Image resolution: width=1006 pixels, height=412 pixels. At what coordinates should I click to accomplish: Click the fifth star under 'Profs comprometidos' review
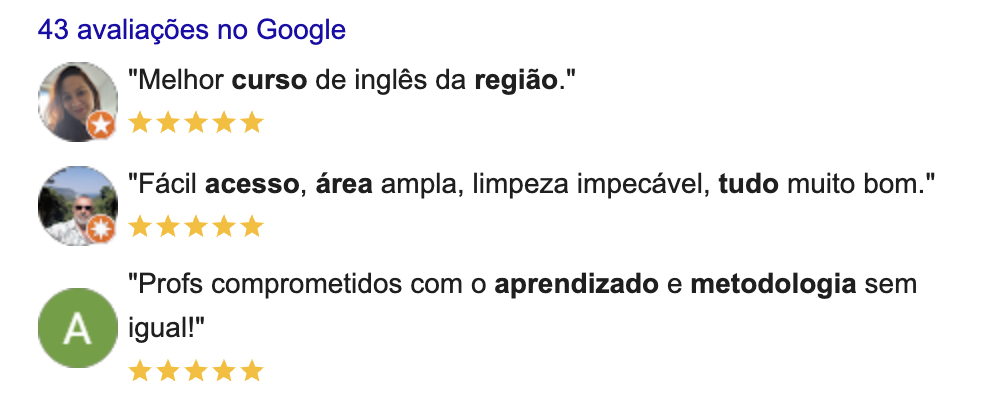coord(252,370)
